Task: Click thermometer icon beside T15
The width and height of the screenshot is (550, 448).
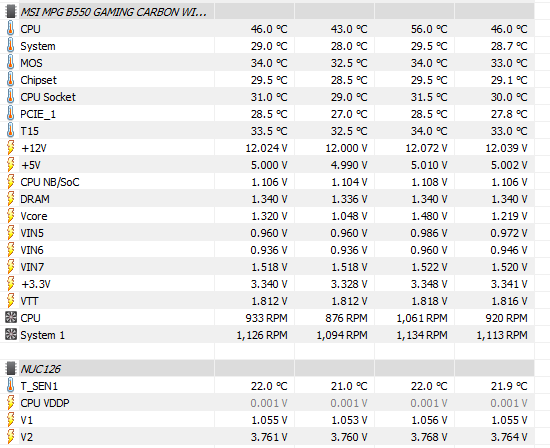Action: (x=11, y=131)
